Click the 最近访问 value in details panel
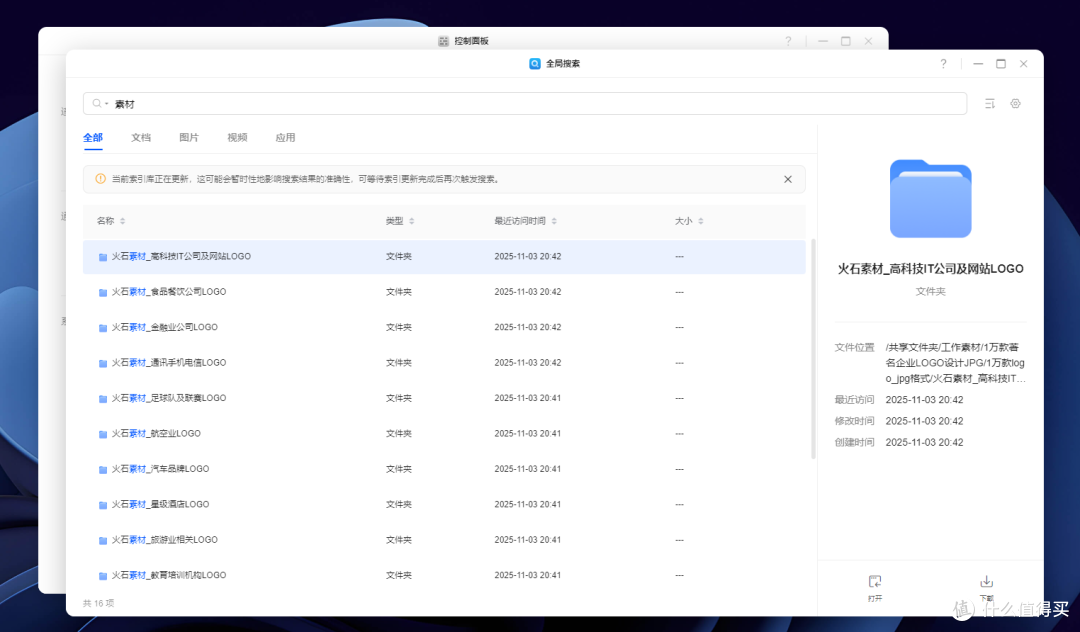The width and height of the screenshot is (1080, 632). click(x=924, y=400)
